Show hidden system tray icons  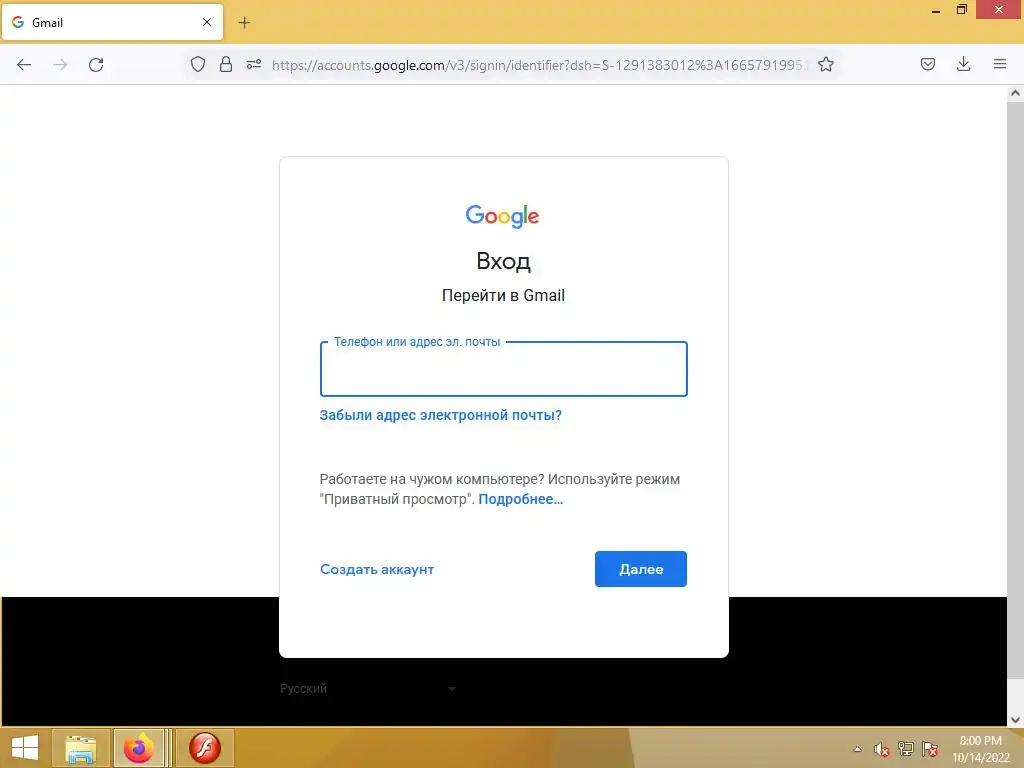click(x=857, y=749)
